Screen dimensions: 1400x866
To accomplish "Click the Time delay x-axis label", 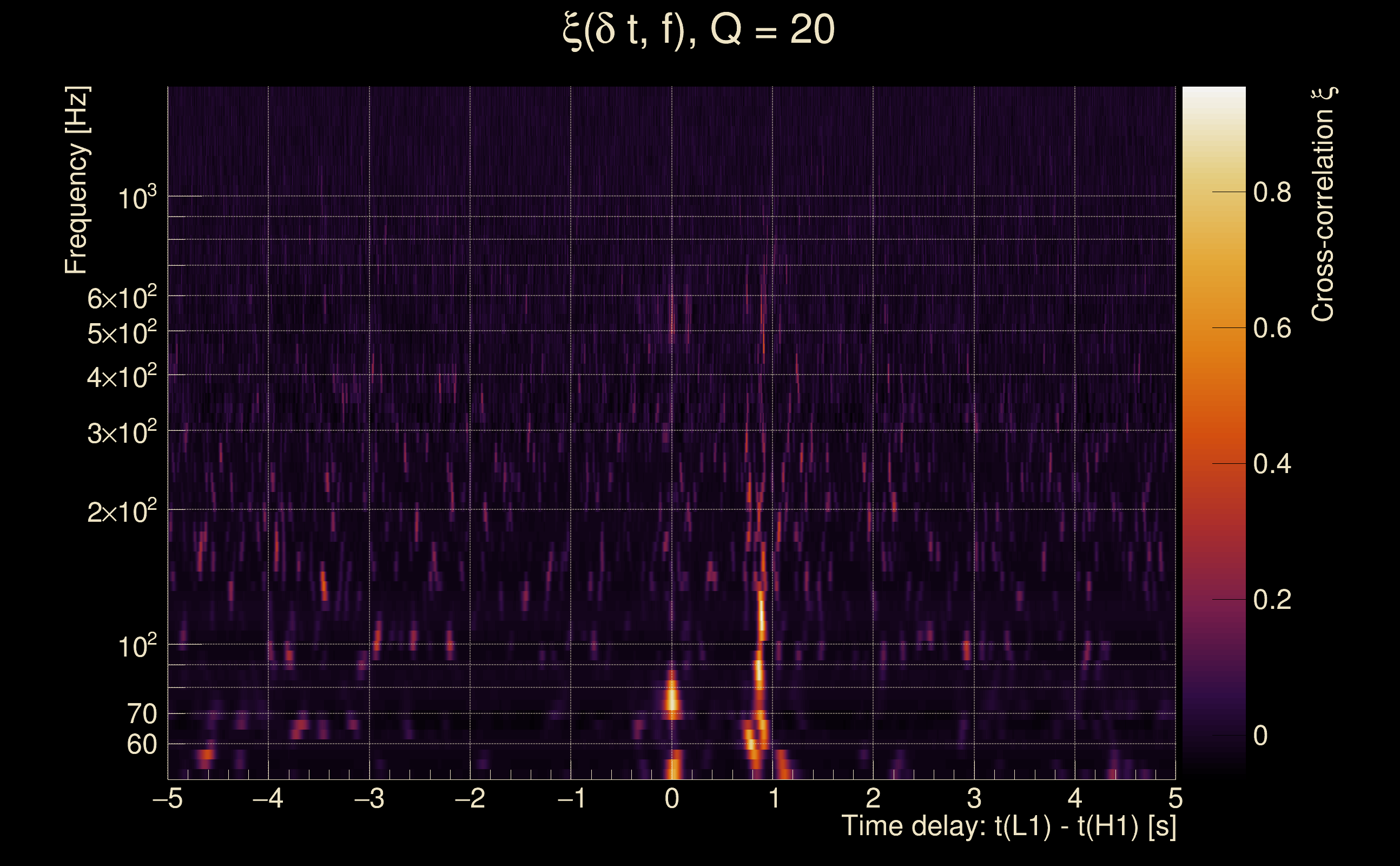I will point(1008,826).
